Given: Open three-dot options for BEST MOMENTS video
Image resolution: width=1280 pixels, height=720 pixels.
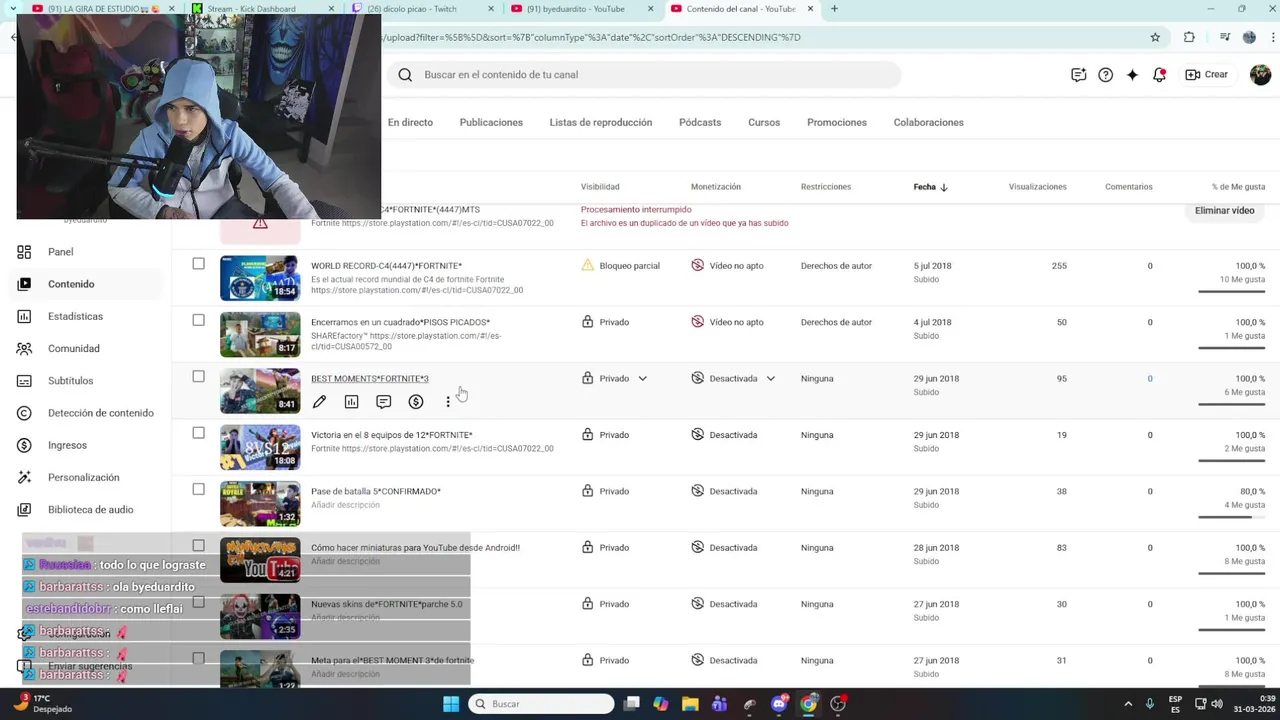Looking at the screenshot, I should point(447,402).
